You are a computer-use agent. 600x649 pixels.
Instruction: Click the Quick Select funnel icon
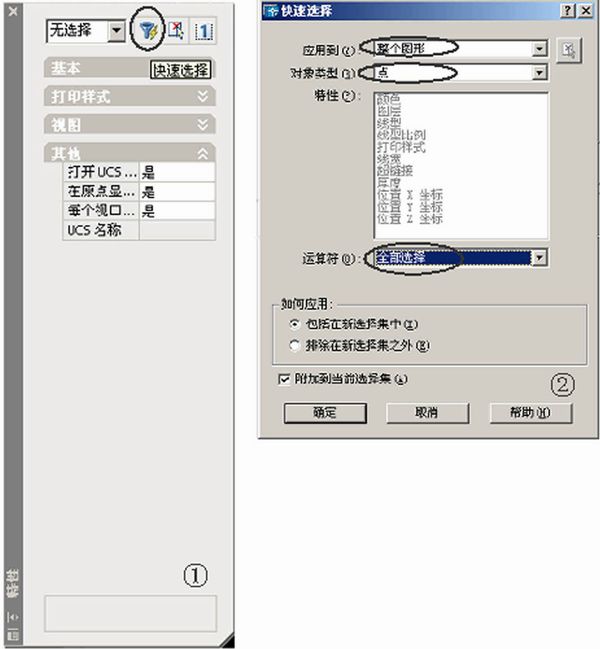[x=148, y=31]
